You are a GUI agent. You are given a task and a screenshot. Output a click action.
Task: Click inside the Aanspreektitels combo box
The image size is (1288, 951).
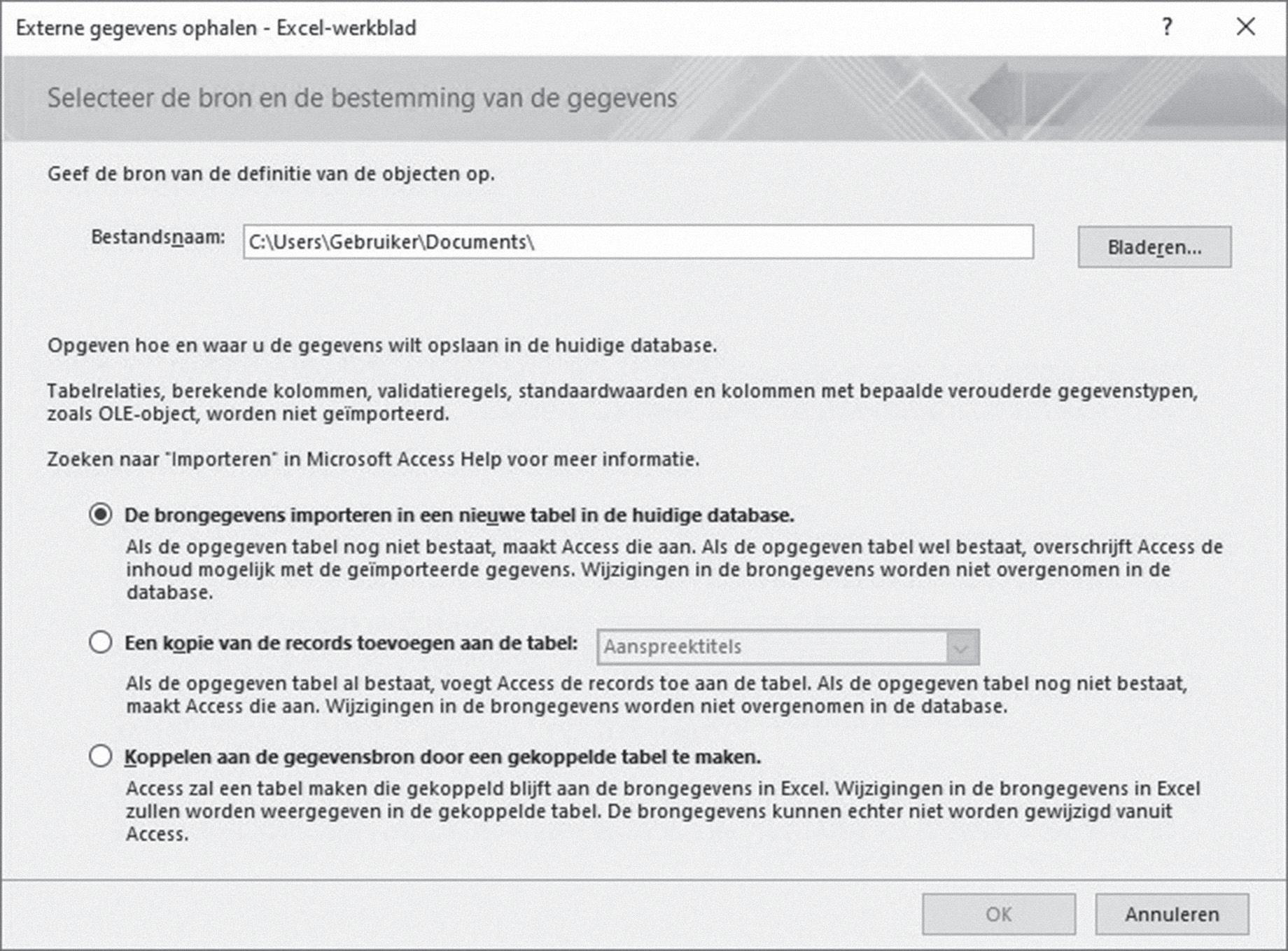pyautogui.click(x=772, y=647)
